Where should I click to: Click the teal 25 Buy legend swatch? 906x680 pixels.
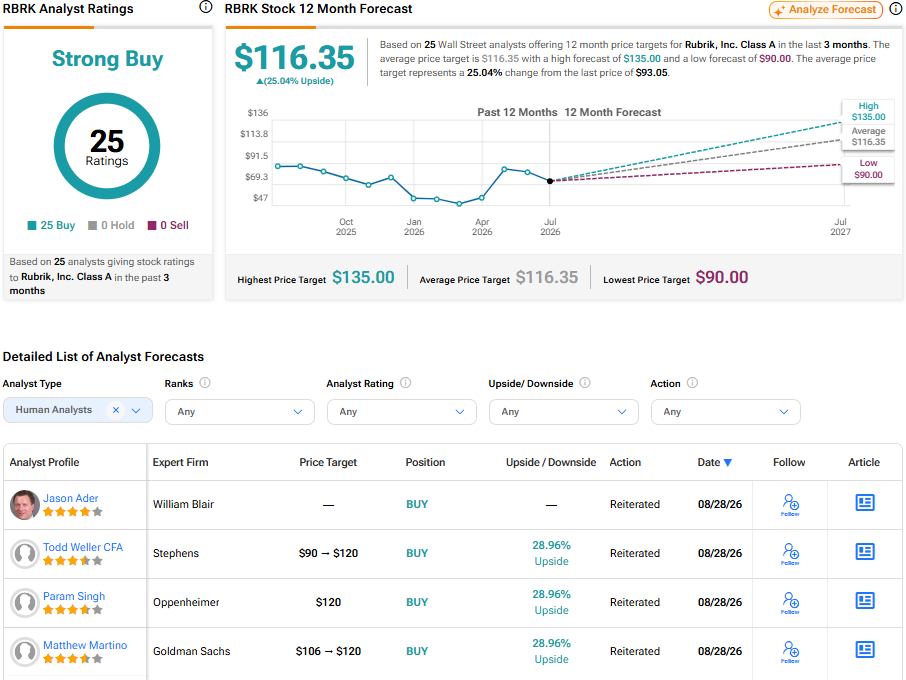32,225
